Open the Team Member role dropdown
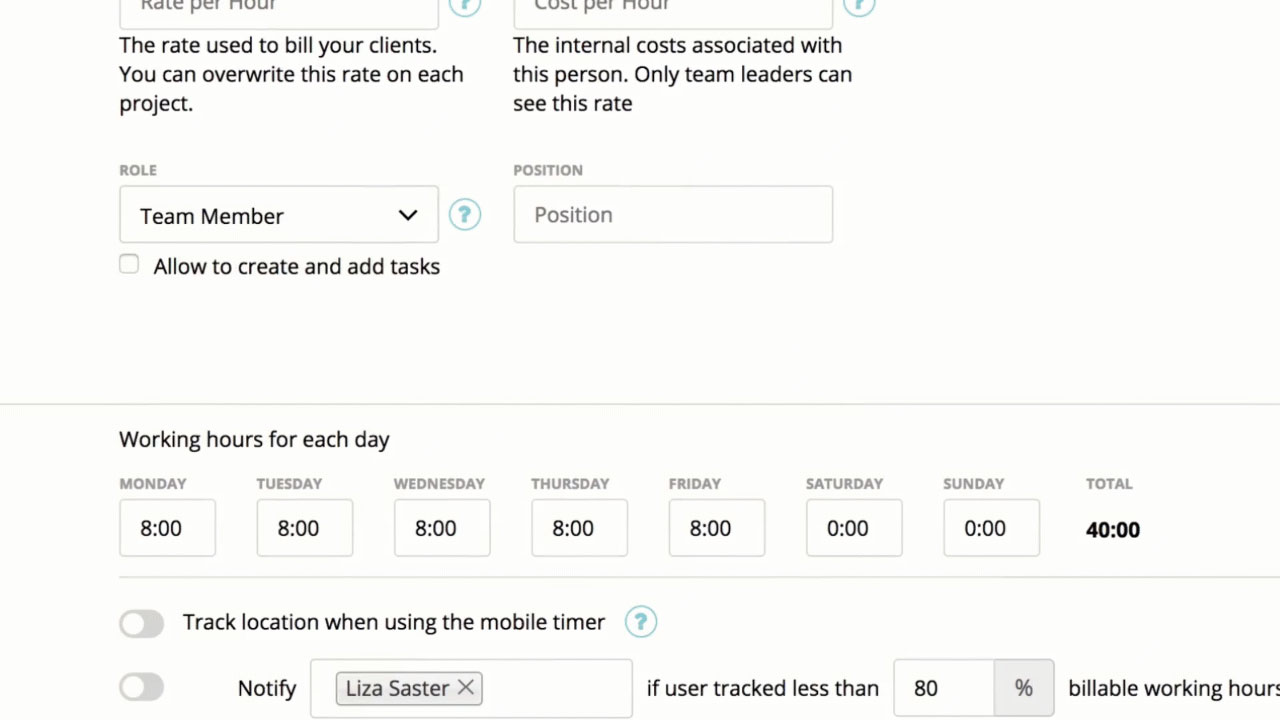 pos(279,214)
